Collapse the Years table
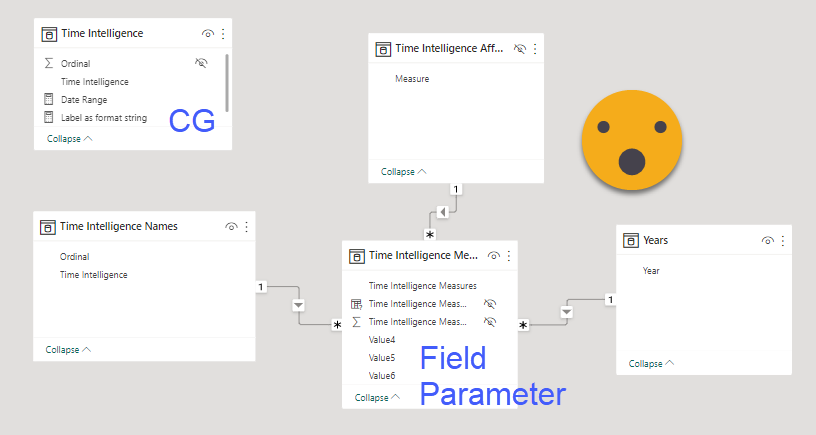The height and width of the screenshot is (435, 816). pos(652,364)
